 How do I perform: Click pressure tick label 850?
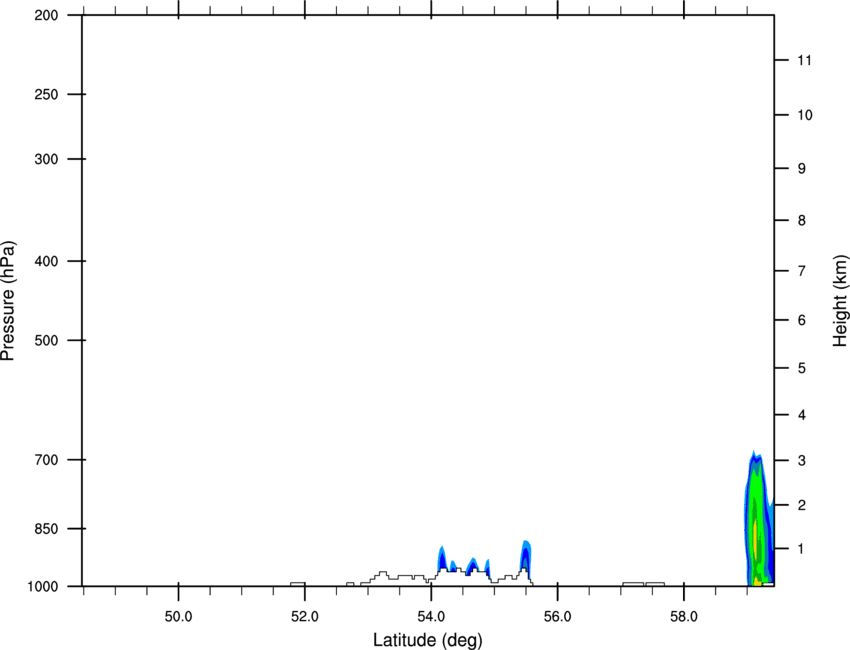pos(46,529)
